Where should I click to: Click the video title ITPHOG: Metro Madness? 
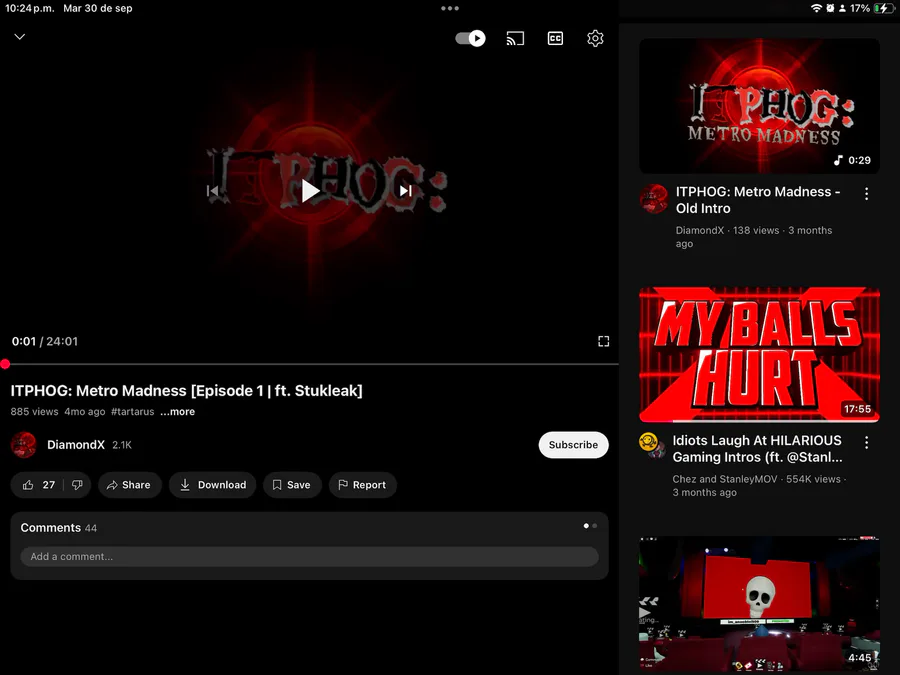click(x=187, y=391)
